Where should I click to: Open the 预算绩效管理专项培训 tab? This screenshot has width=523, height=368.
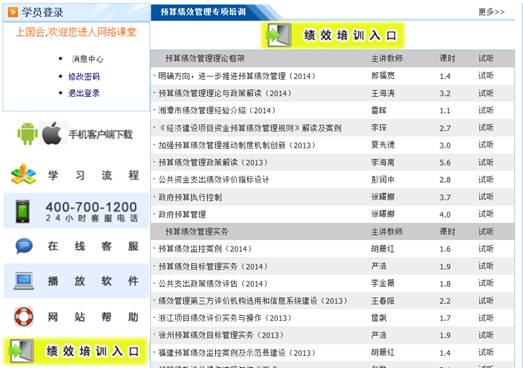203,12
